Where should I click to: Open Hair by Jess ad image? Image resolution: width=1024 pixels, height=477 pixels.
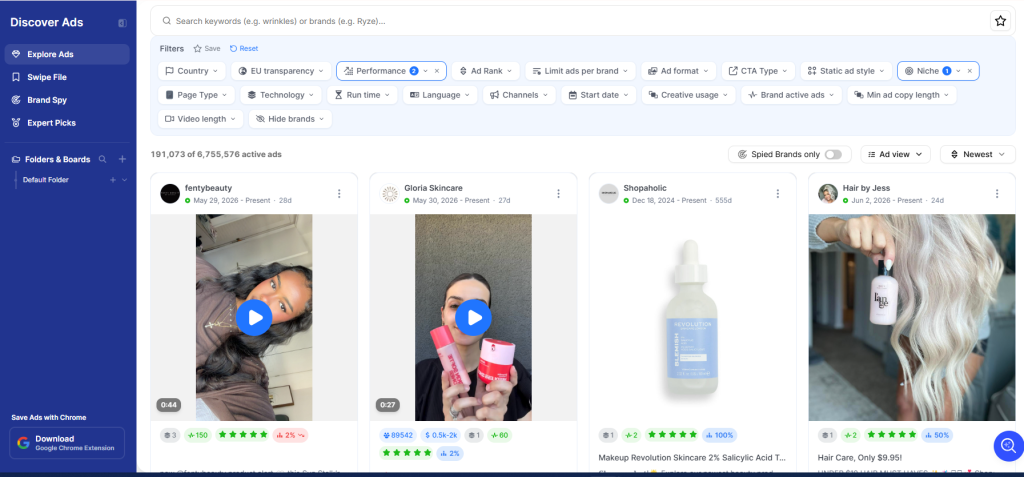coord(912,318)
